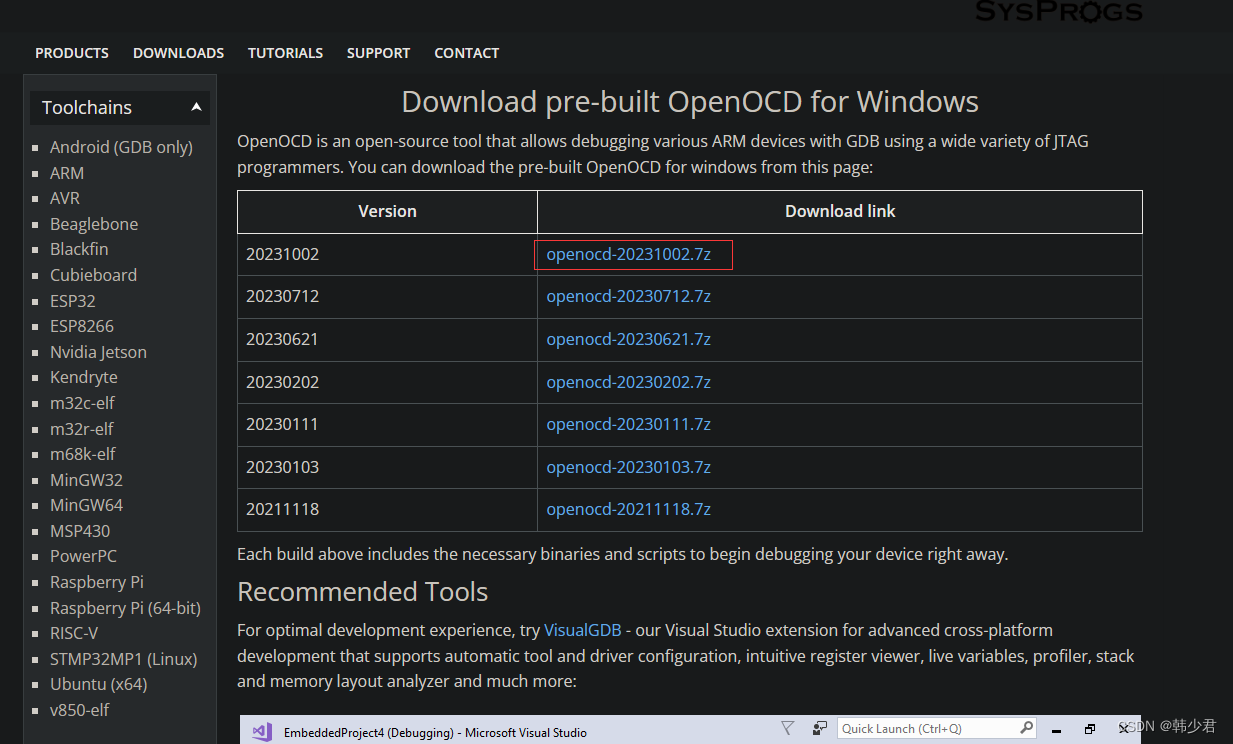This screenshot has width=1233, height=744.
Task: Open the DOWNLOADS menu
Action: (178, 53)
